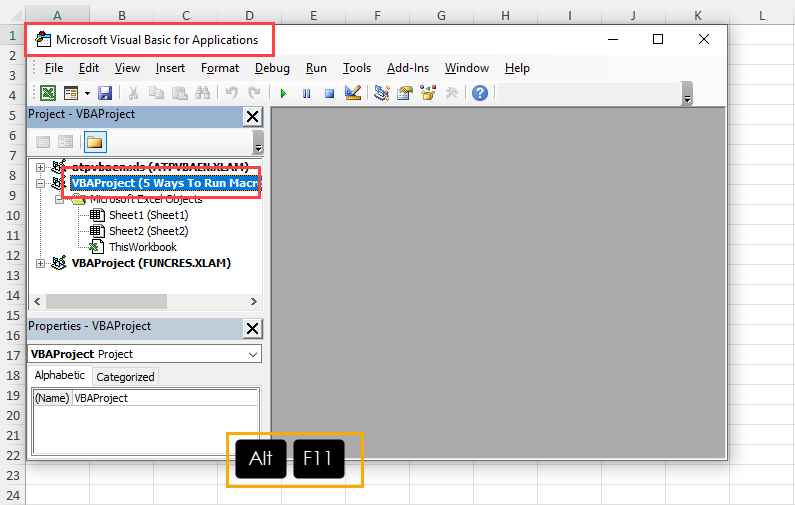Viewport: 795px width, 505px height.
Task: Switch to the Alphabetic properties tab
Action: (x=60, y=375)
